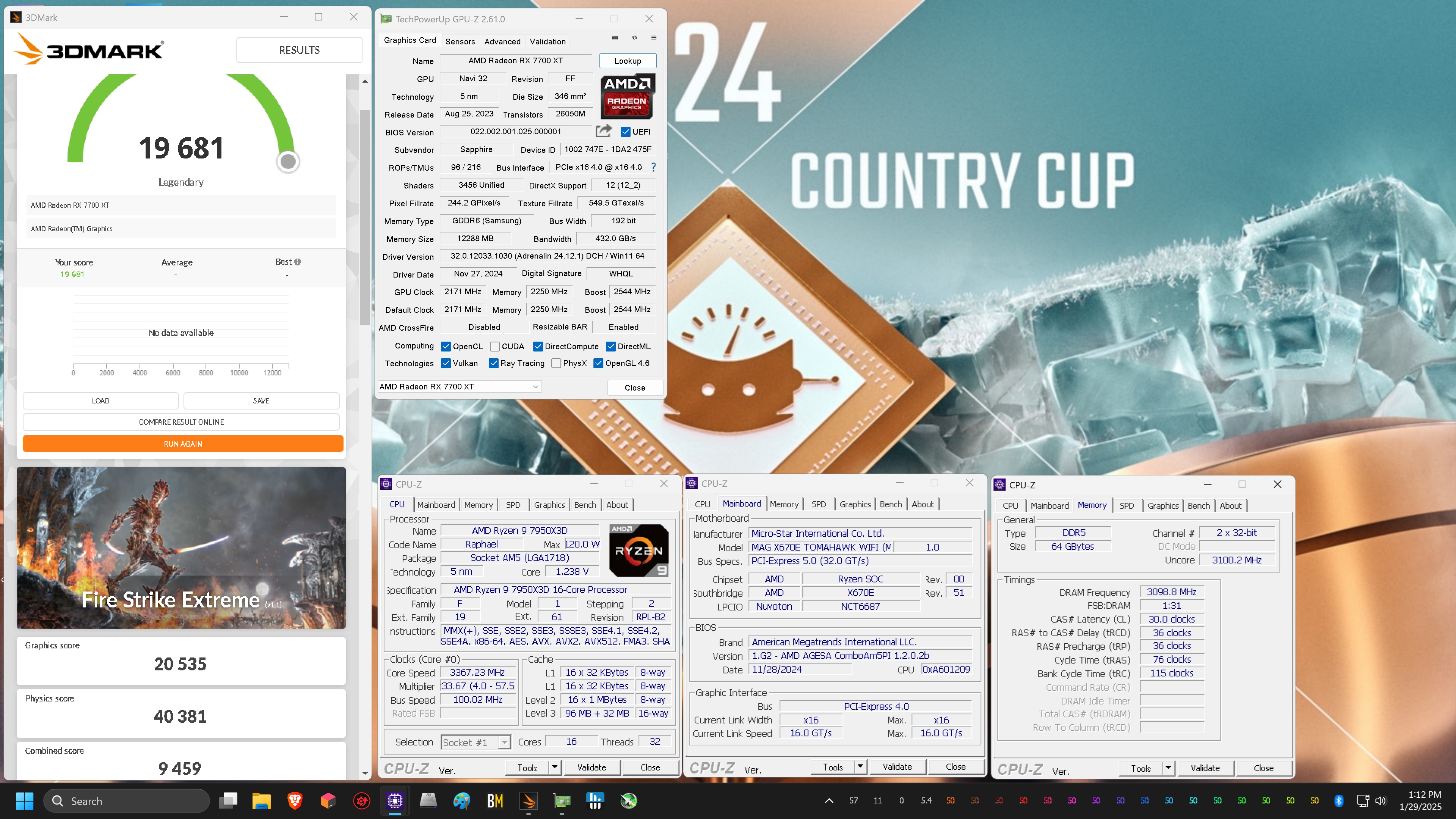Click the 3DMark vertical scrollbar thumb

pos(365,218)
